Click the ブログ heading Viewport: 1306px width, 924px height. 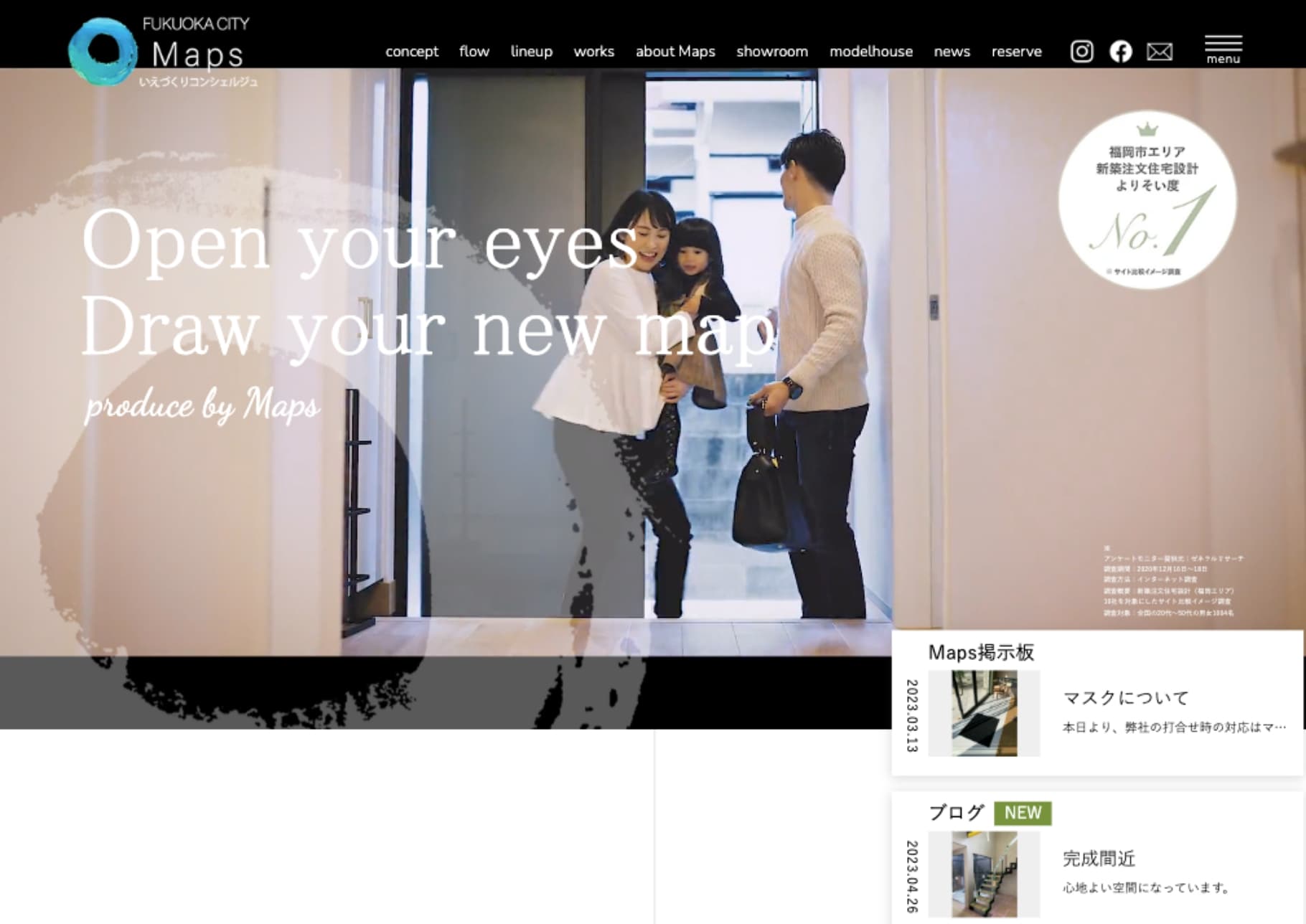pyautogui.click(x=956, y=813)
